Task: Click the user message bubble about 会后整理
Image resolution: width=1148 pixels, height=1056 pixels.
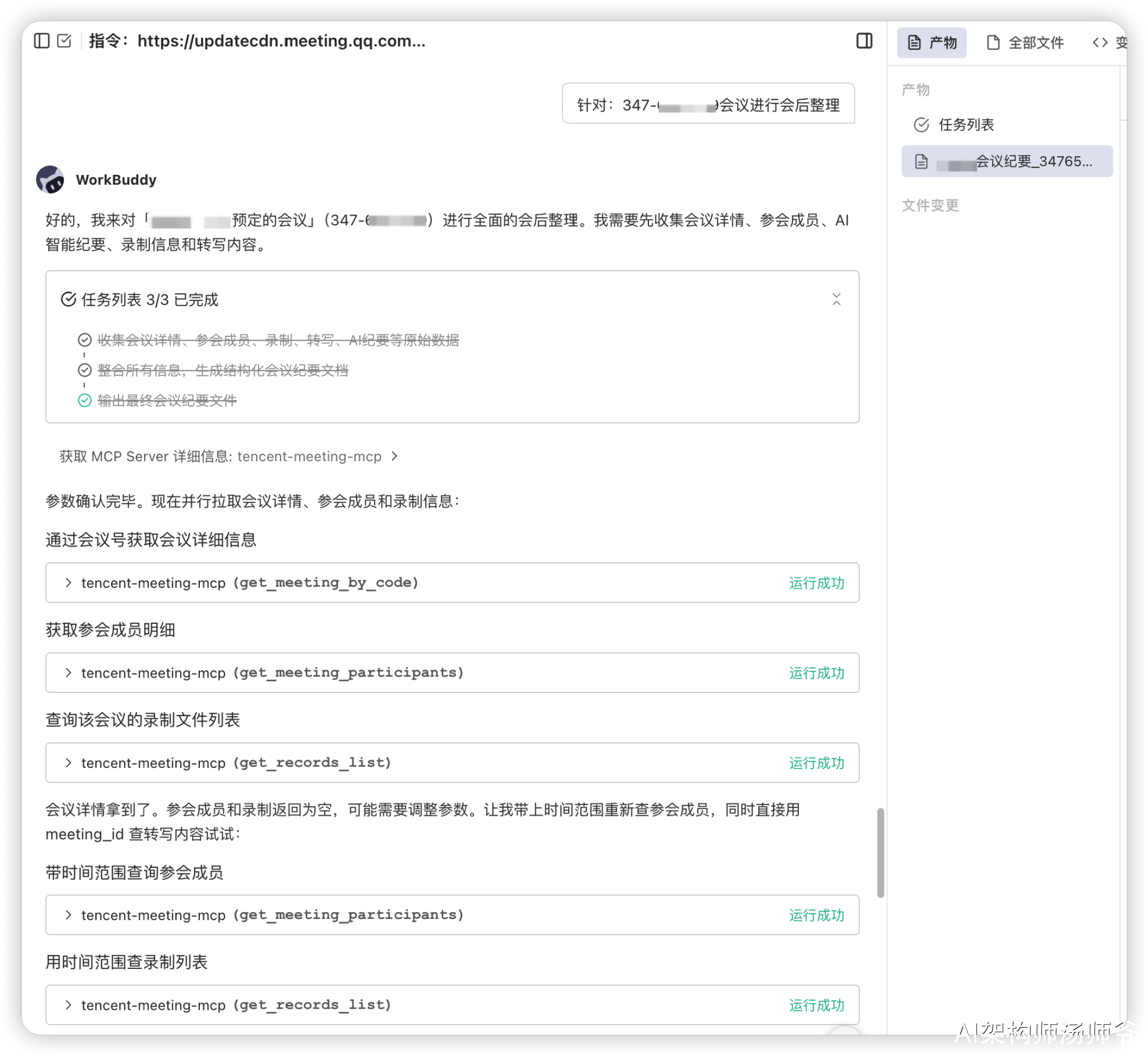Action: pos(708,104)
